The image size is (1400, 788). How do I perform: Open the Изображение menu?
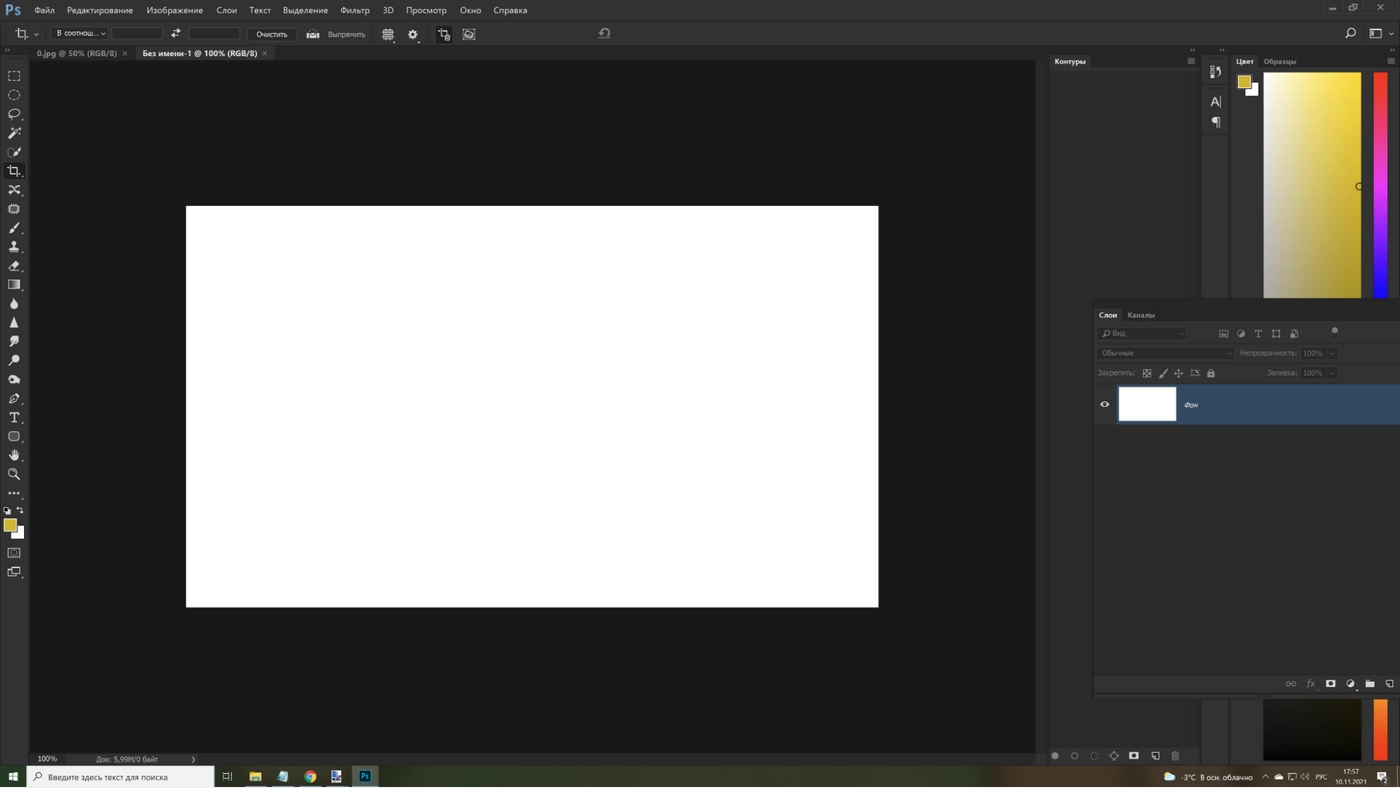pos(175,10)
